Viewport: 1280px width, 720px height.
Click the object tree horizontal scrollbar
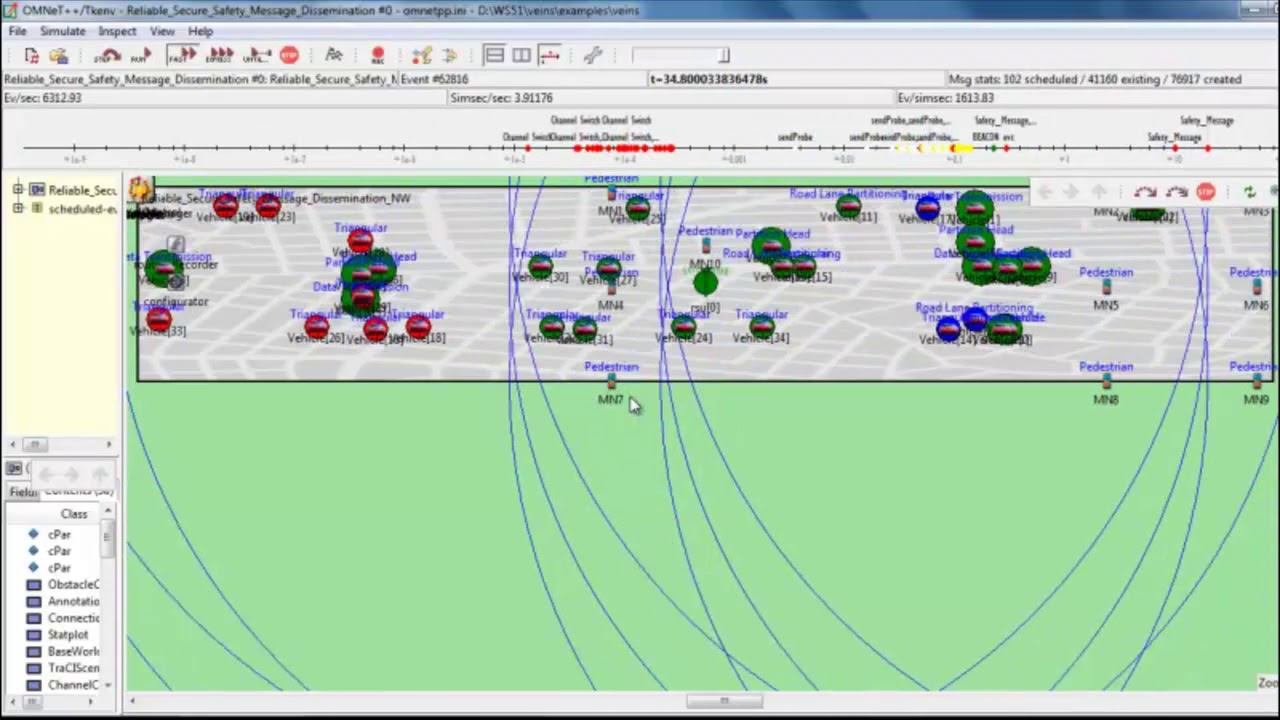(61, 444)
